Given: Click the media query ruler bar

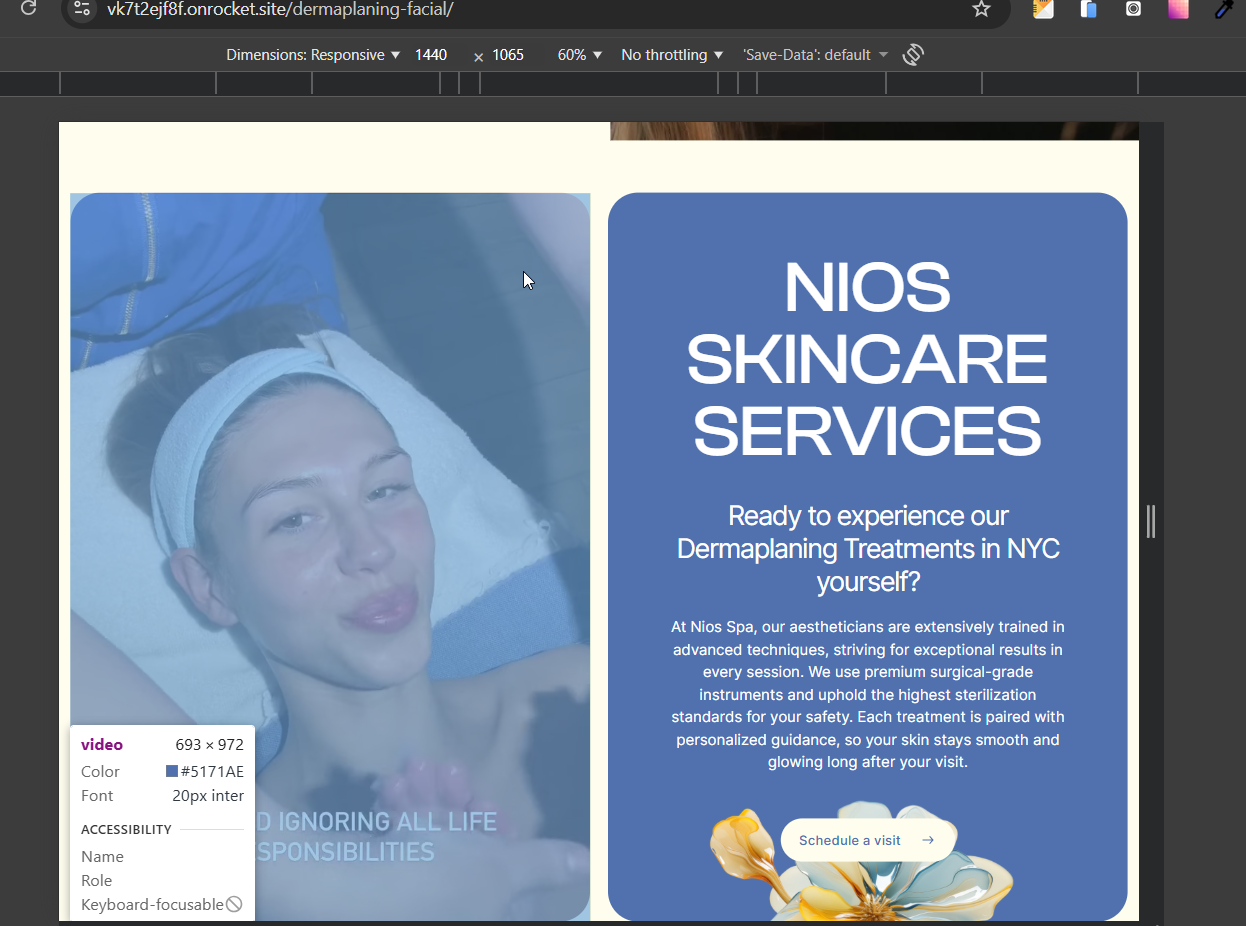Looking at the screenshot, I should (623, 84).
